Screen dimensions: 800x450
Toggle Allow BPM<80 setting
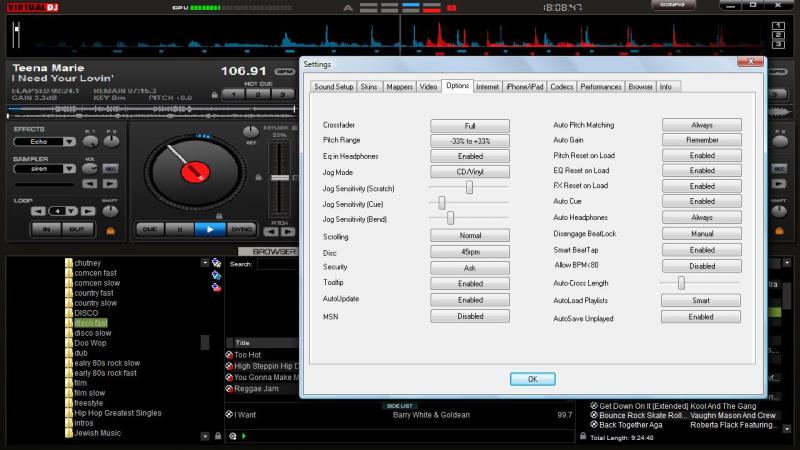(702, 266)
